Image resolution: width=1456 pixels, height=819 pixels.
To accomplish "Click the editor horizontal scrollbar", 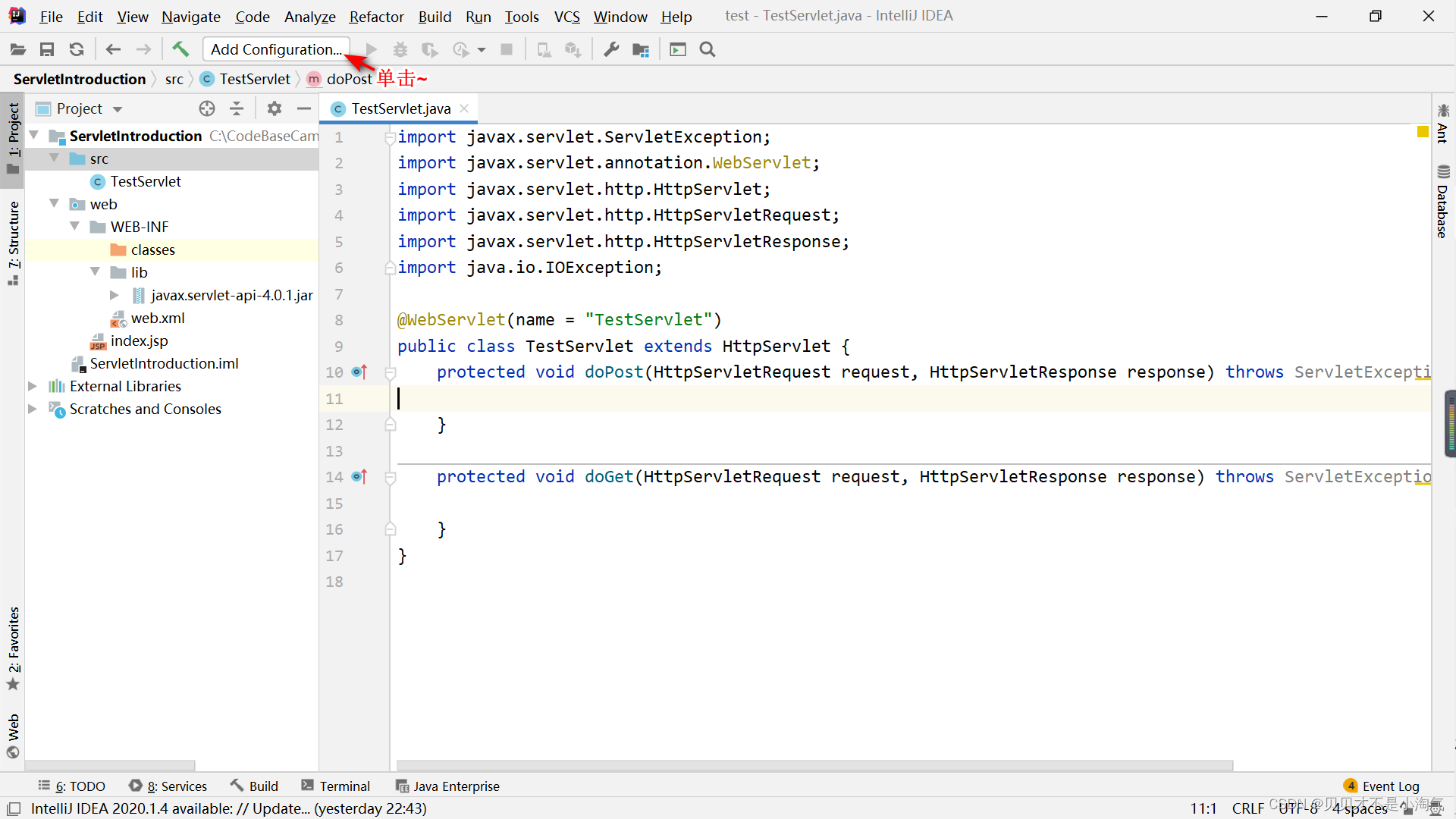I will [x=814, y=765].
